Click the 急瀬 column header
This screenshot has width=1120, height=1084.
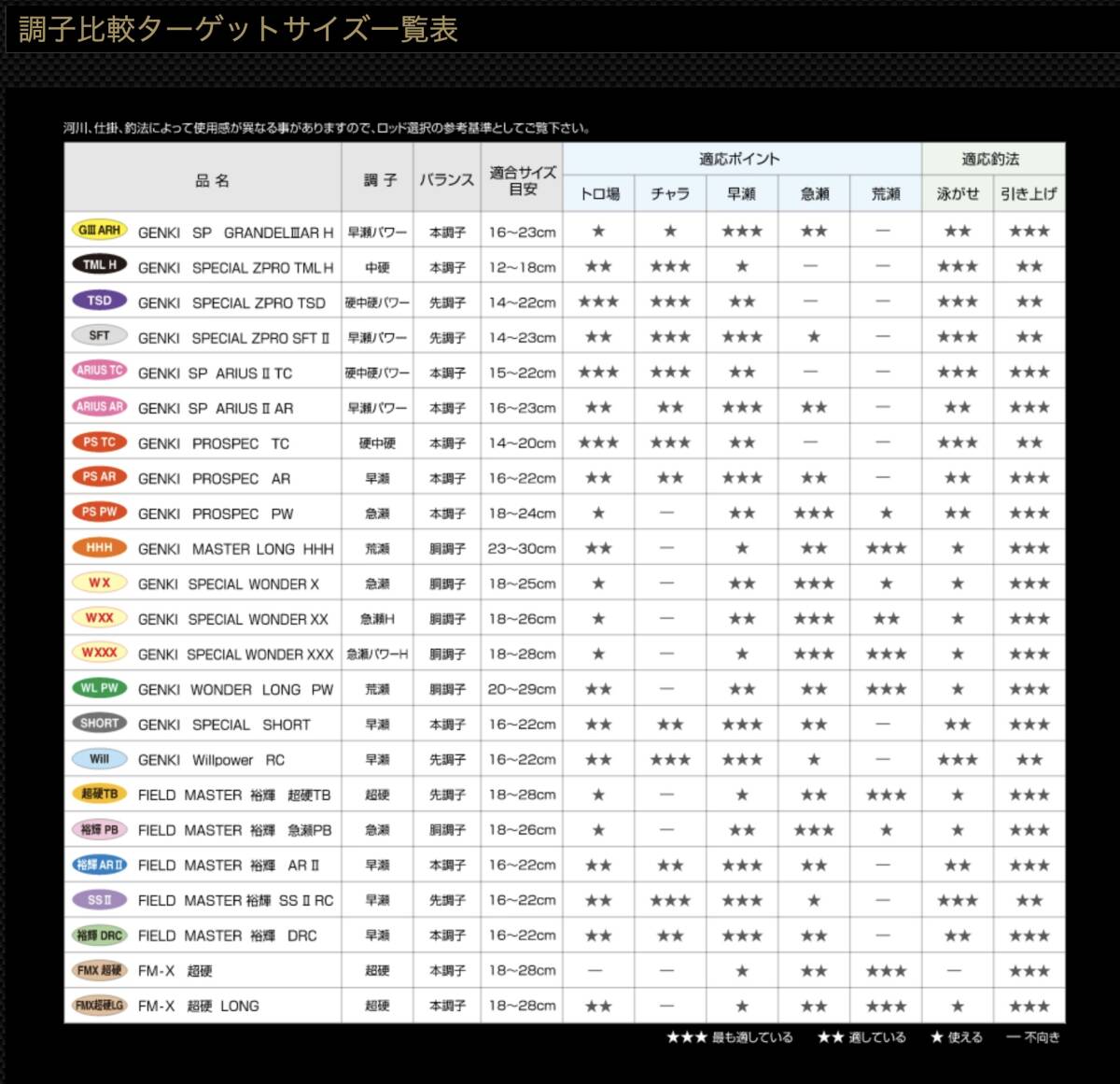[814, 193]
